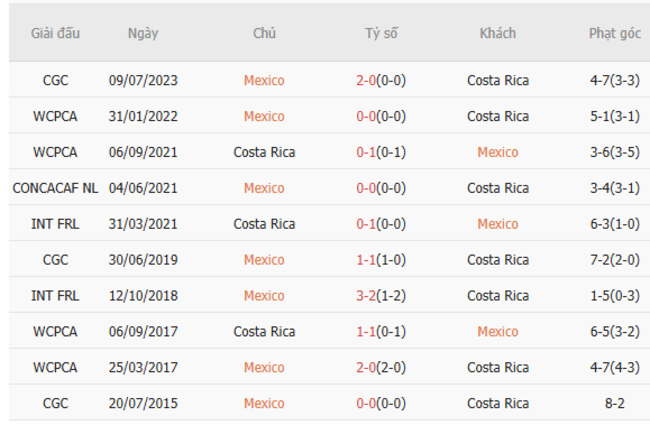This screenshot has width=650, height=425.
Task: Click home team Costa Rica on 31/03/2021
Action: click(264, 224)
